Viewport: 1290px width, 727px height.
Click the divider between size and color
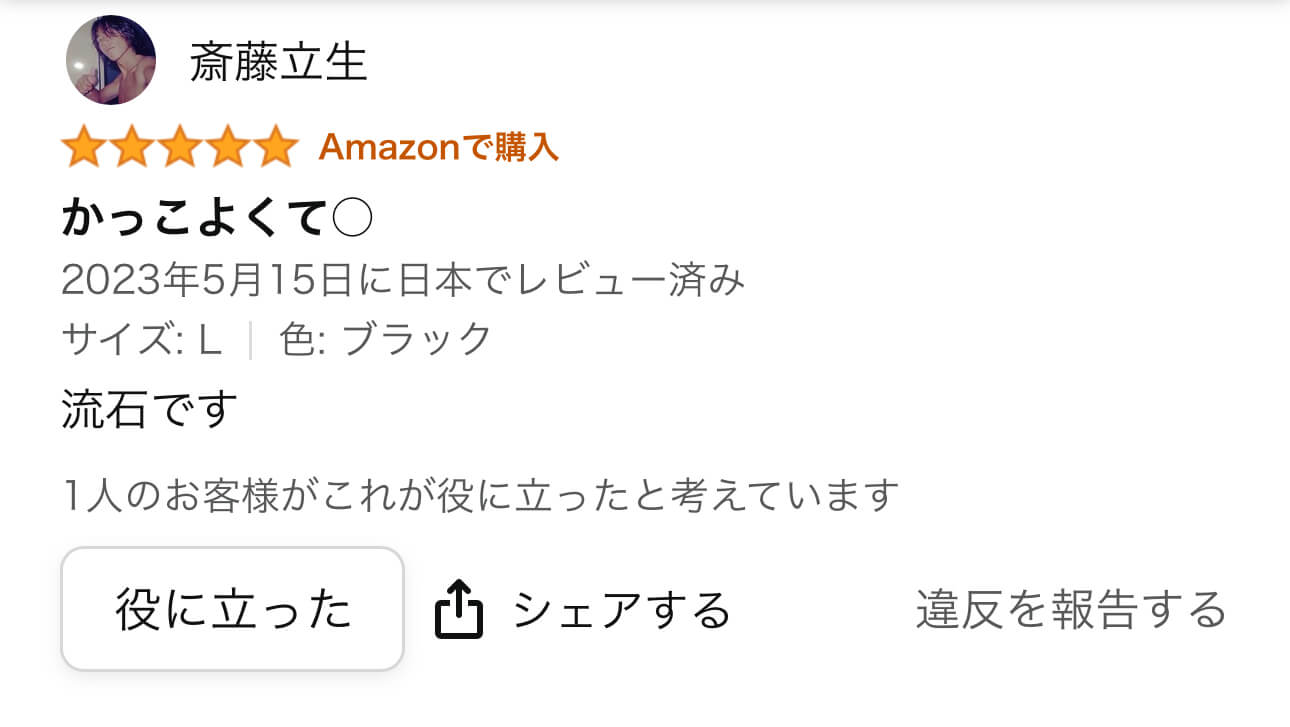(250, 340)
